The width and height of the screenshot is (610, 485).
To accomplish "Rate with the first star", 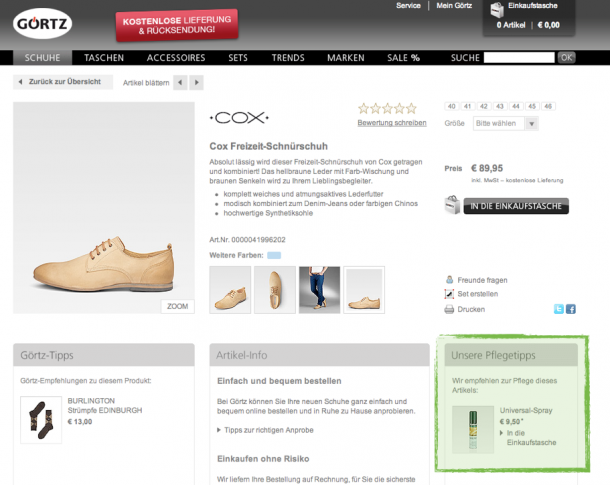I will pos(363,108).
